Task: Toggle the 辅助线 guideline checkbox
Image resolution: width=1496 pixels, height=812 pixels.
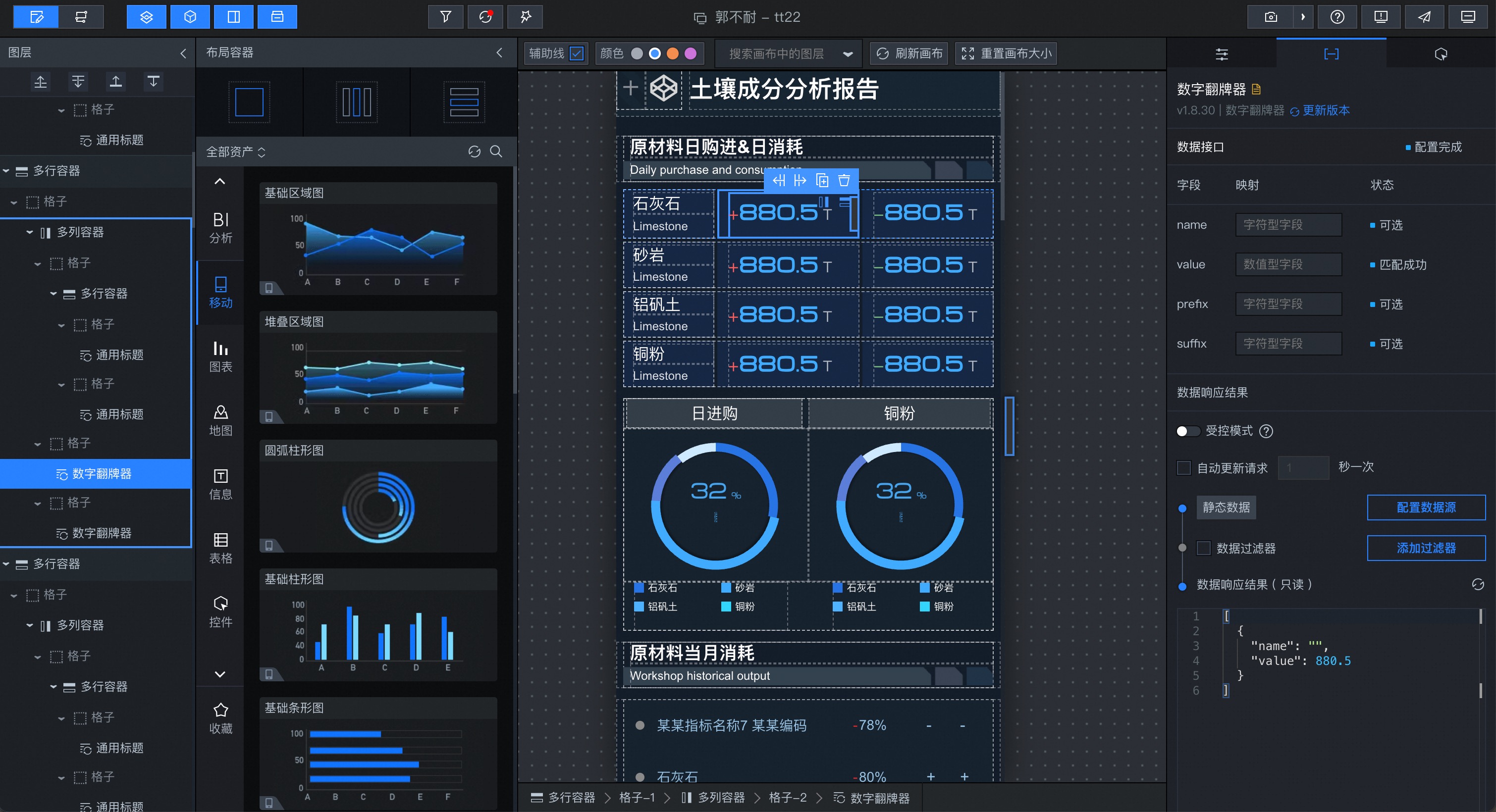Action: (x=577, y=53)
